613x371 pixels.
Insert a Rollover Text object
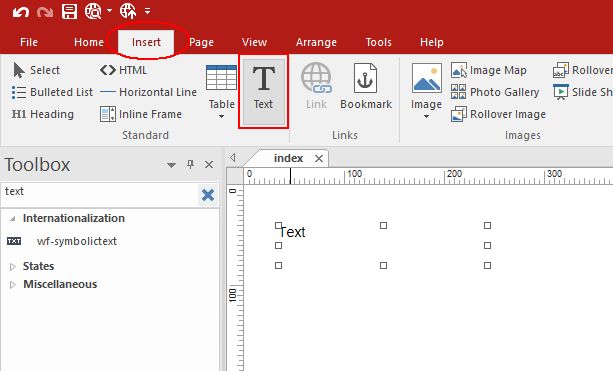(x=583, y=70)
